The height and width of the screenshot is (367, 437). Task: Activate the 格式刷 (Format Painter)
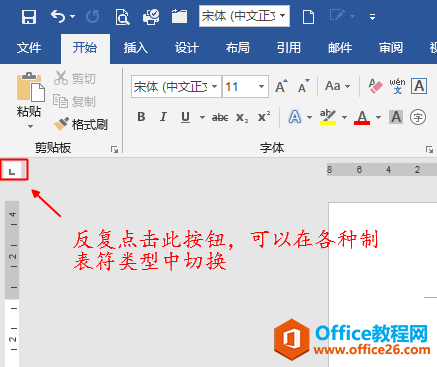(80, 124)
